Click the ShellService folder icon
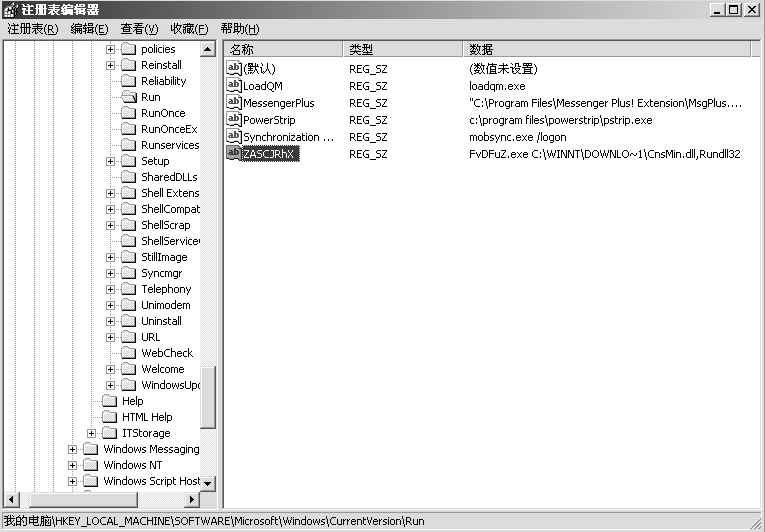The image size is (765, 532). pyautogui.click(x=128, y=241)
